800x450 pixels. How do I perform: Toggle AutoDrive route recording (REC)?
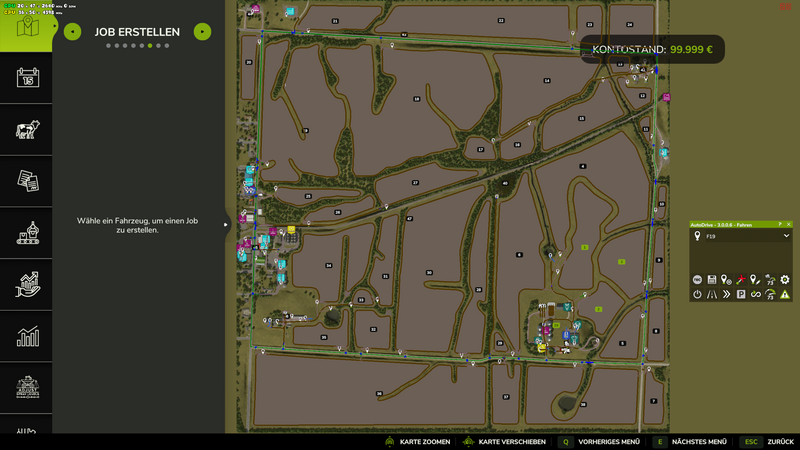coord(697,280)
